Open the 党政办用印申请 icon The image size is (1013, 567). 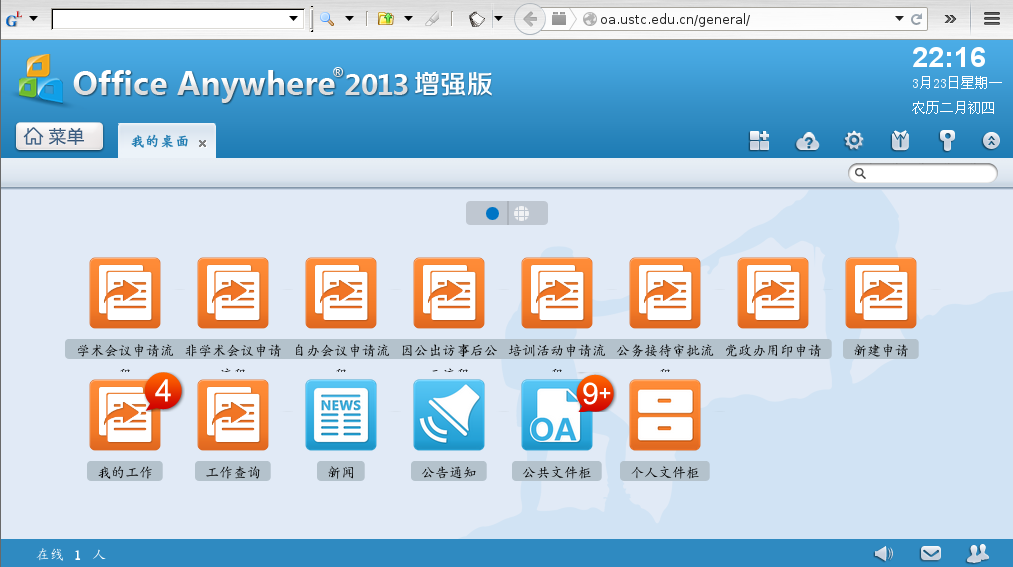(773, 293)
